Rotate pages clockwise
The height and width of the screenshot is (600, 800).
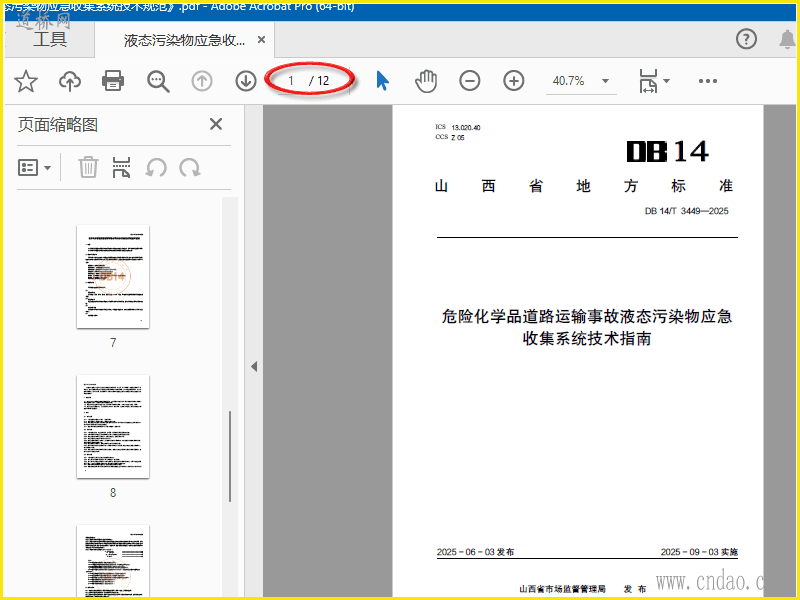coord(190,167)
